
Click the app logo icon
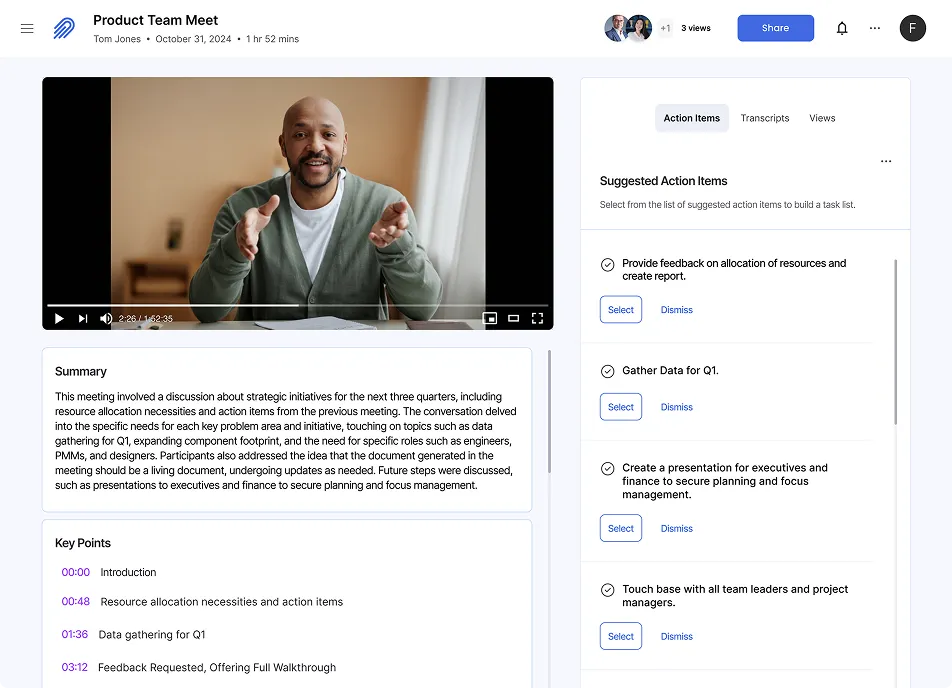(64, 28)
